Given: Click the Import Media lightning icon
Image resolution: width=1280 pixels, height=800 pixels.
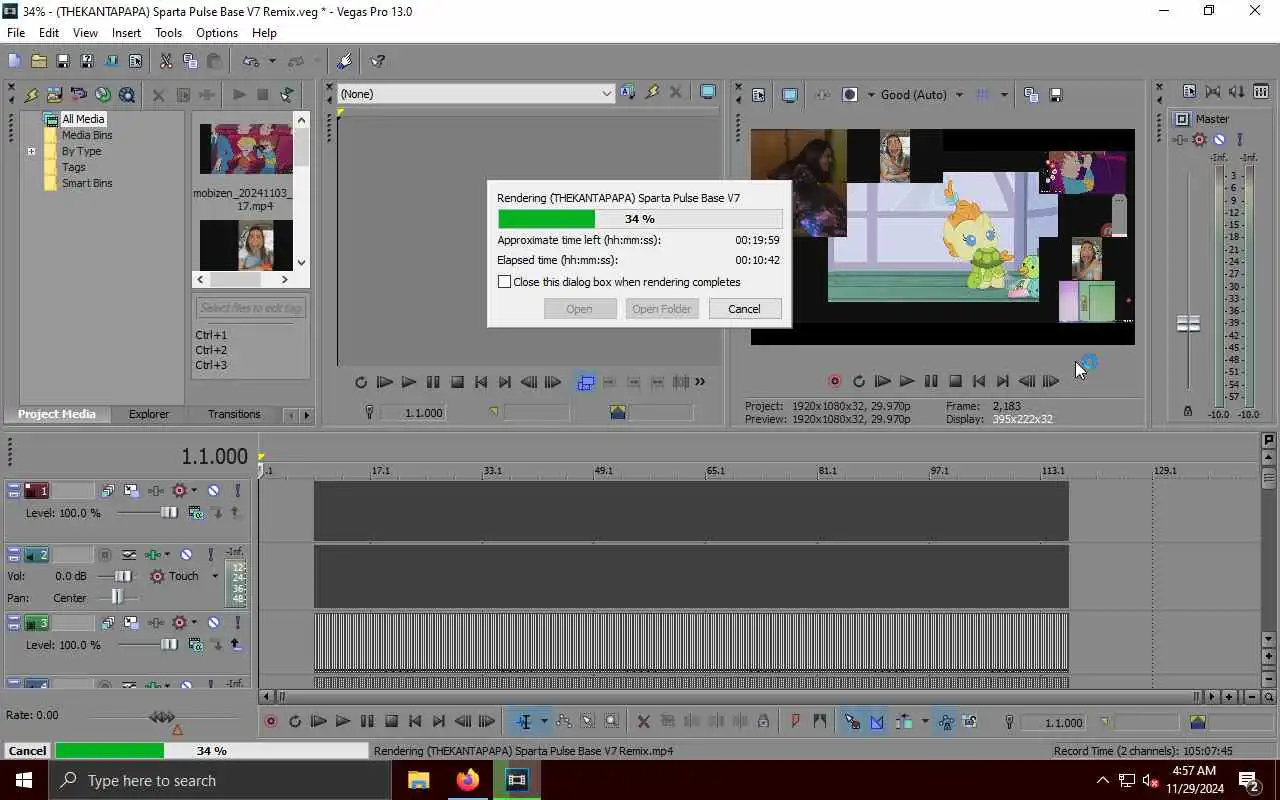Looking at the screenshot, I should (x=31, y=95).
